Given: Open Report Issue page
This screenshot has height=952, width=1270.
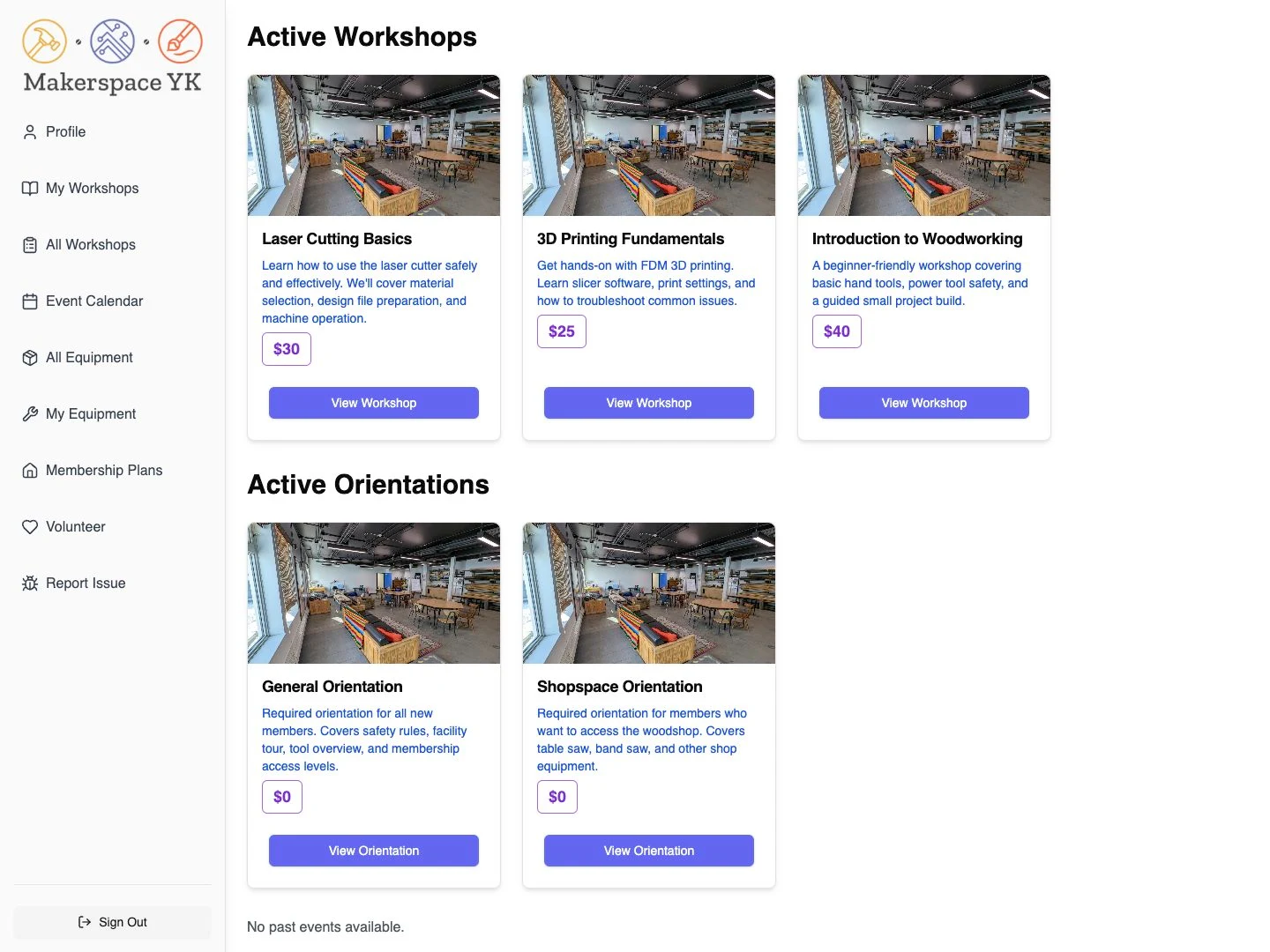Looking at the screenshot, I should point(113,584).
